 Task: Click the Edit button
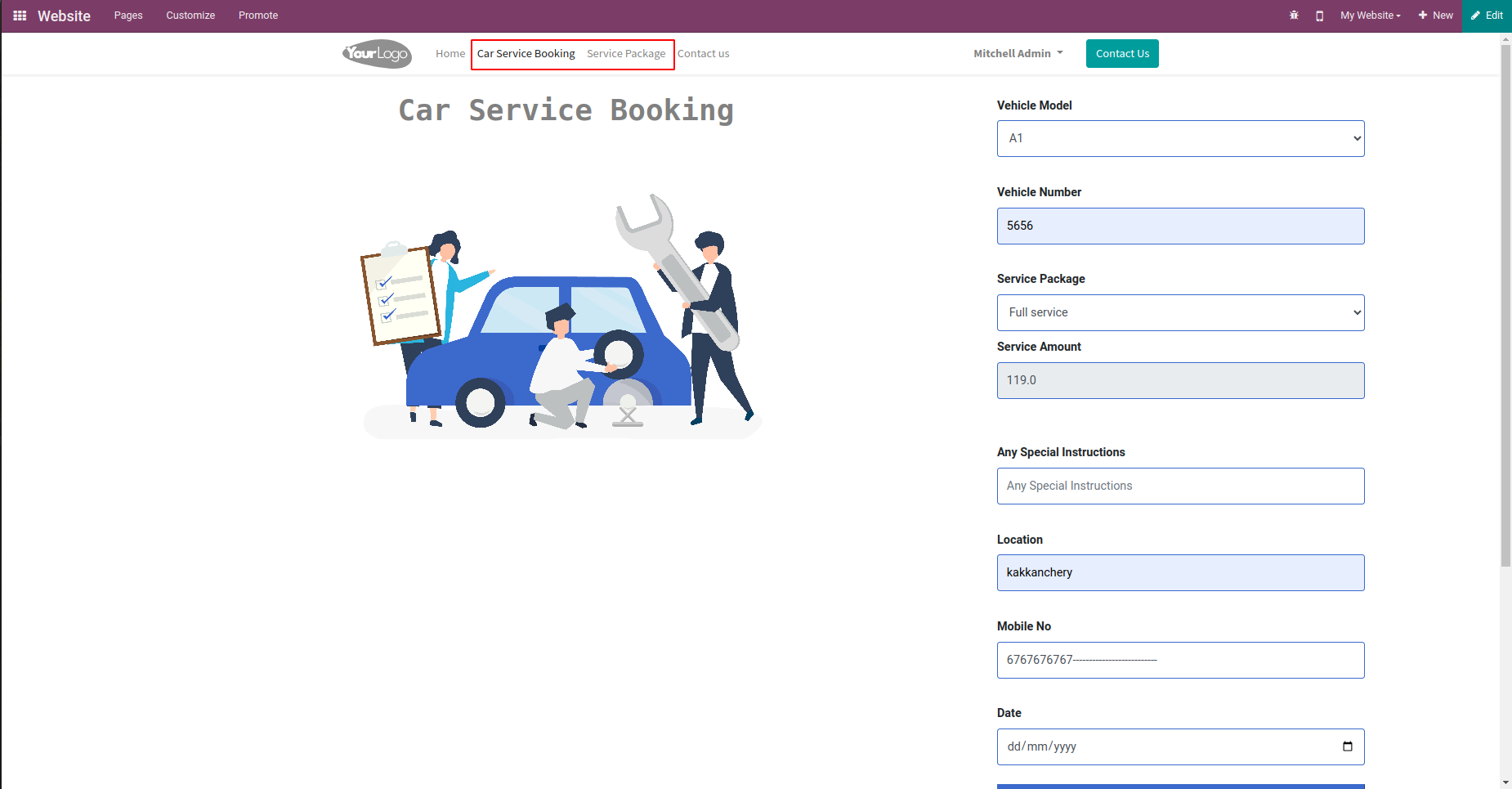point(1487,16)
